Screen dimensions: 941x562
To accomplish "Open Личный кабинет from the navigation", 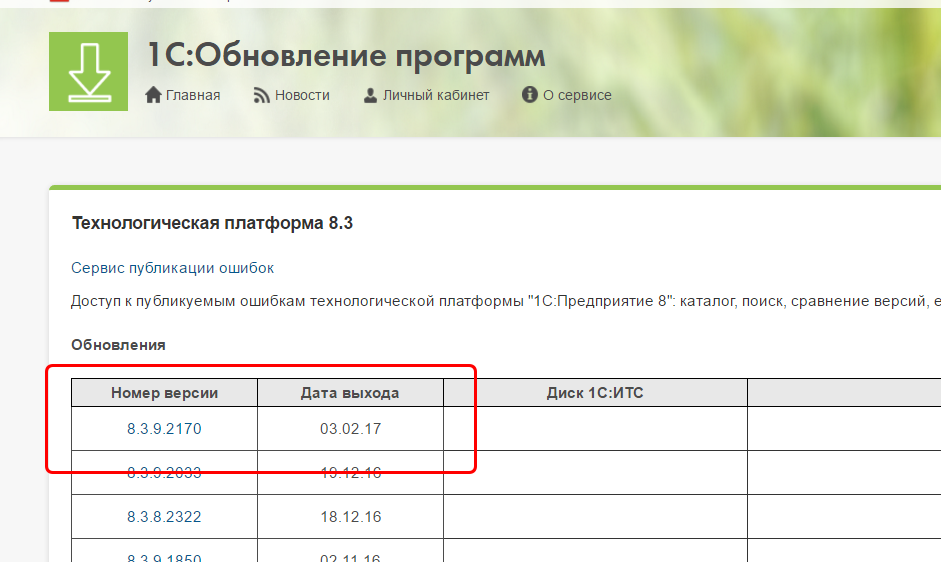I will pyautogui.click(x=436, y=95).
